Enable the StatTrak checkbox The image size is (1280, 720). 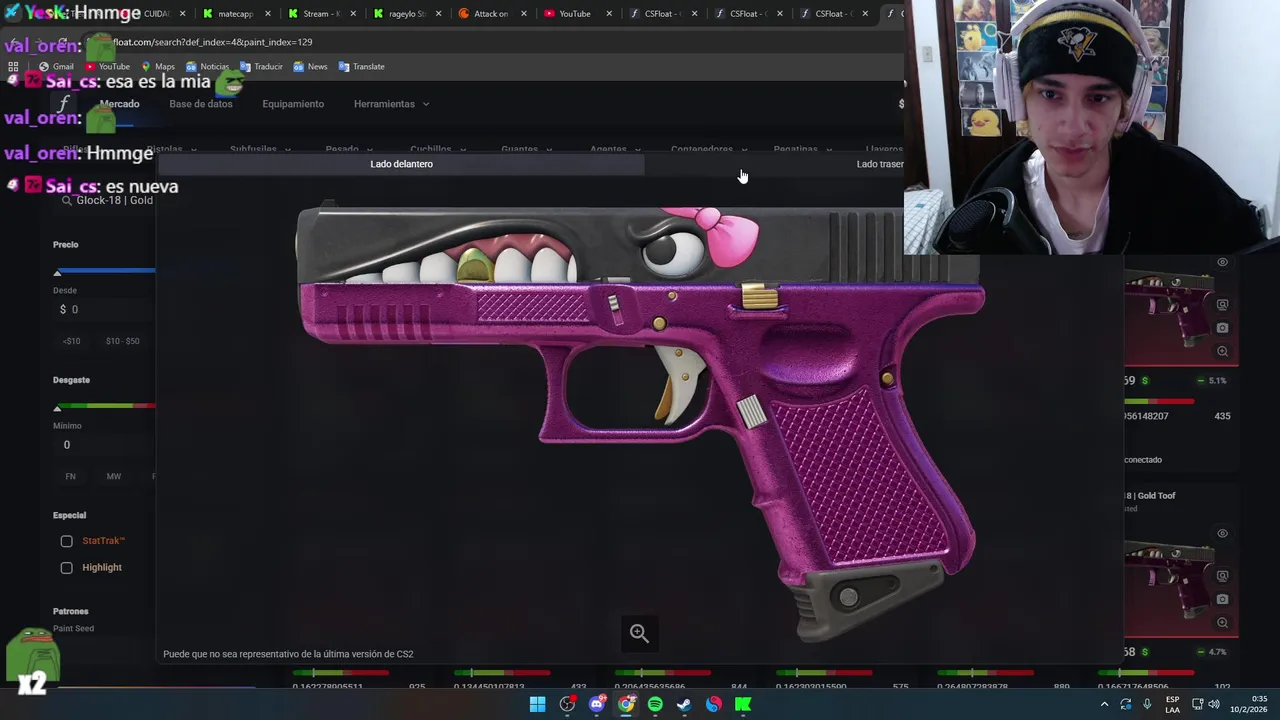(x=66, y=541)
